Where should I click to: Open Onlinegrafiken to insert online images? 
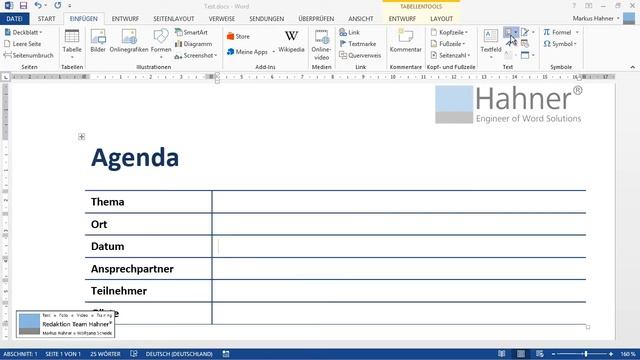coord(129,41)
